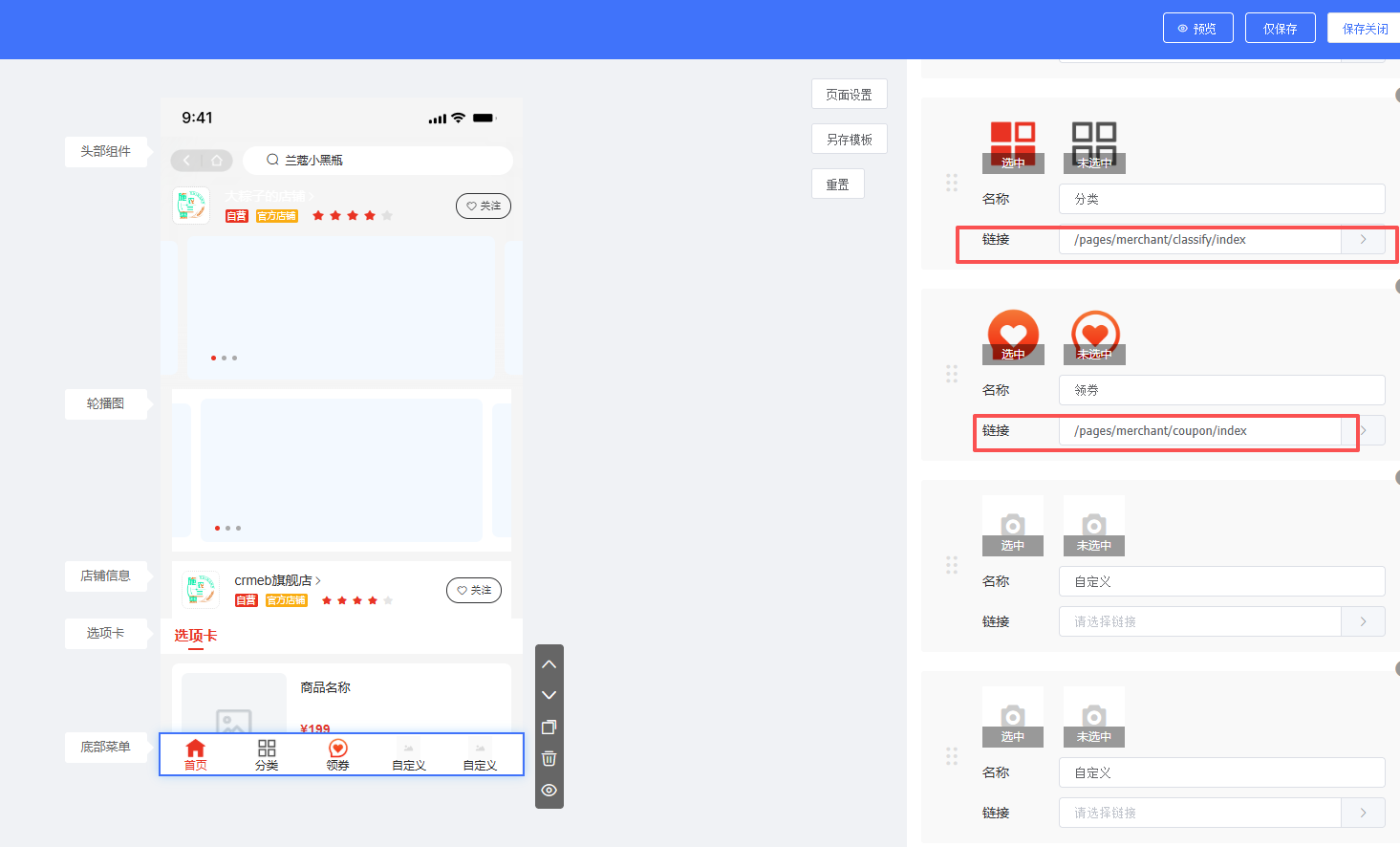Tap the home icon in the phone header
Screen dimensions: 1400x847
[217, 160]
